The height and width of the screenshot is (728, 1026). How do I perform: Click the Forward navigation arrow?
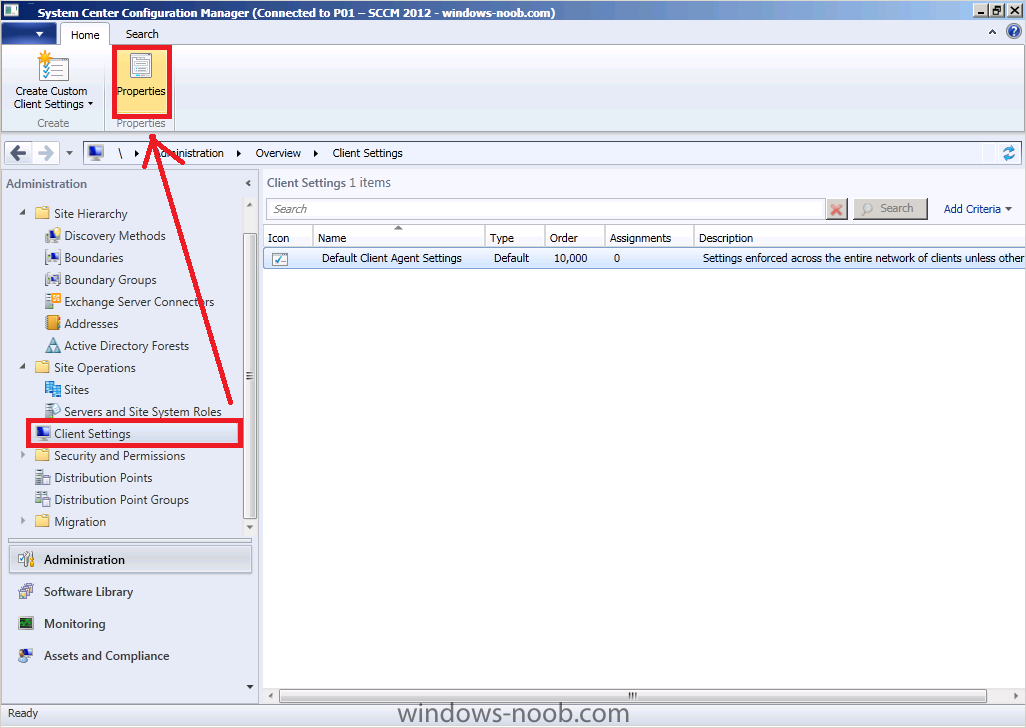coord(46,153)
